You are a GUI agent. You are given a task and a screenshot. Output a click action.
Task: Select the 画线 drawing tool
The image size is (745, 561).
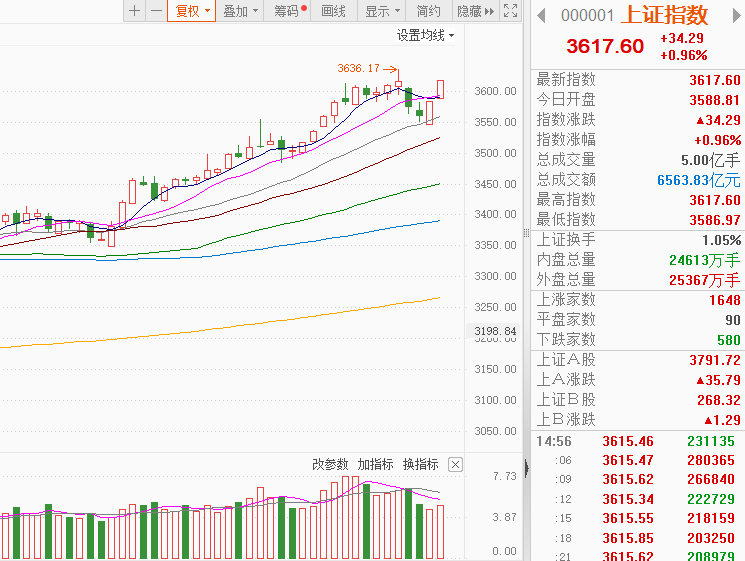coord(333,10)
